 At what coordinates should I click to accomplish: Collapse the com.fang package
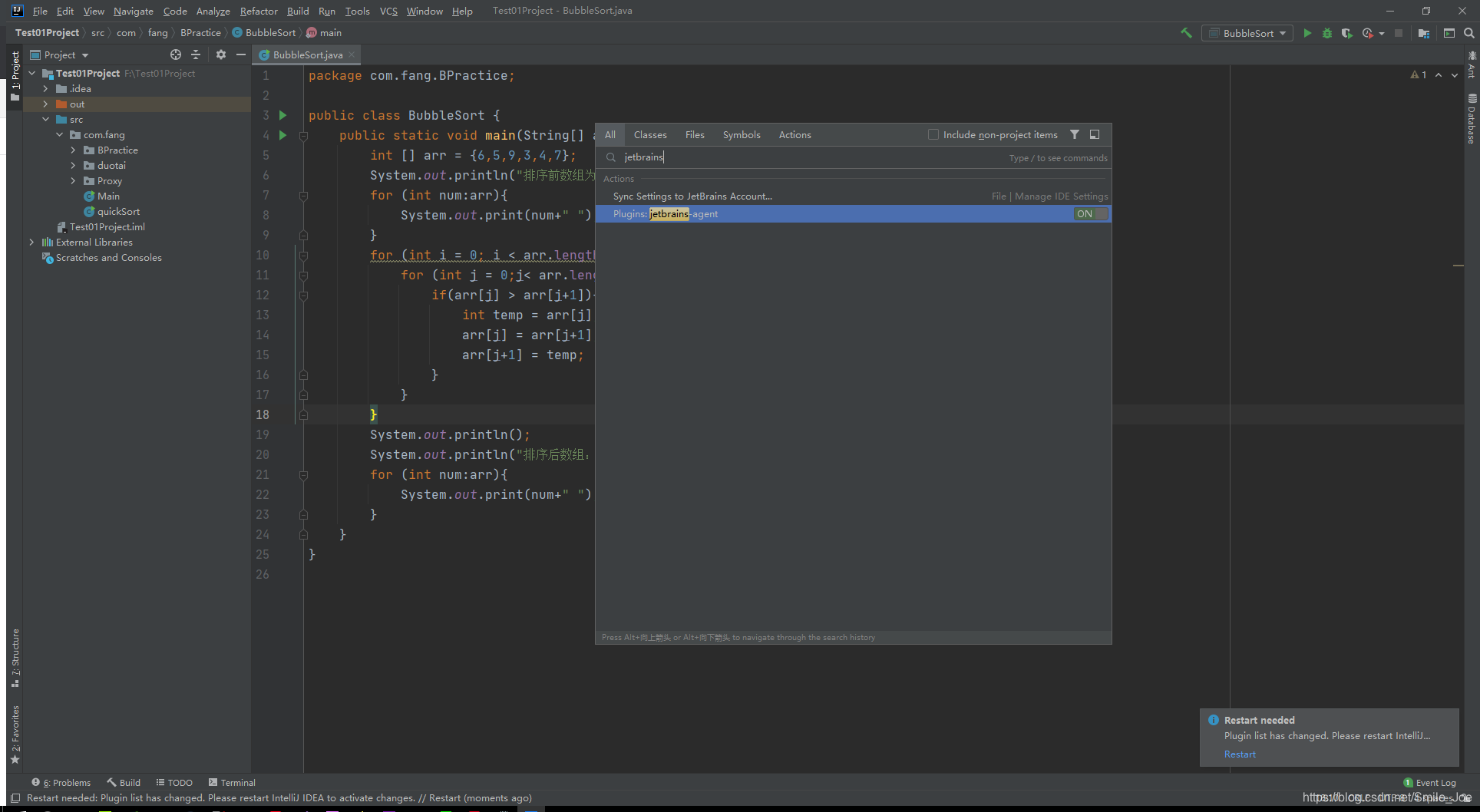(60, 135)
